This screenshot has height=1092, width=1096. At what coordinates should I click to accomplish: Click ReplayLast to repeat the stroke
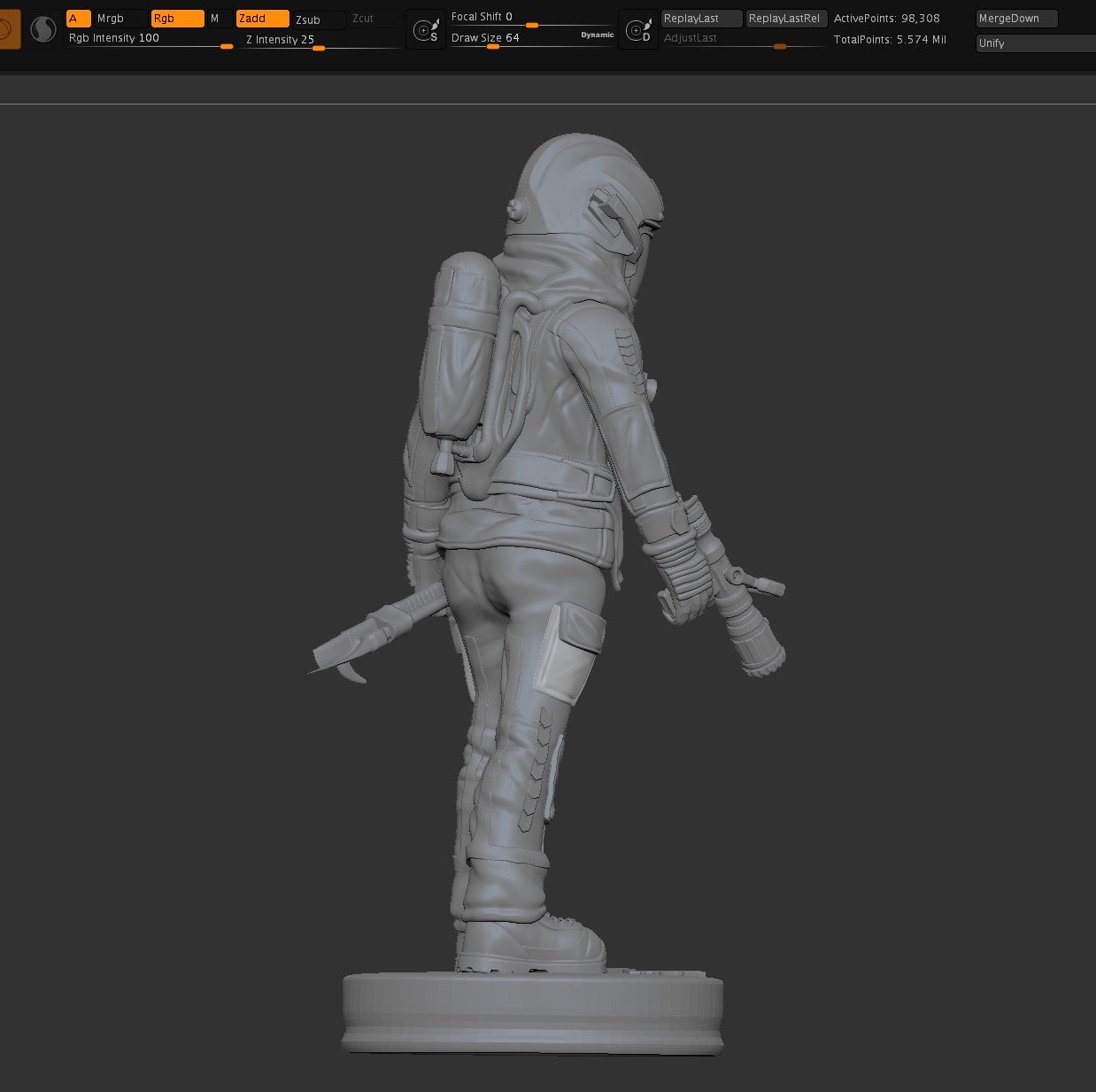click(x=700, y=18)
